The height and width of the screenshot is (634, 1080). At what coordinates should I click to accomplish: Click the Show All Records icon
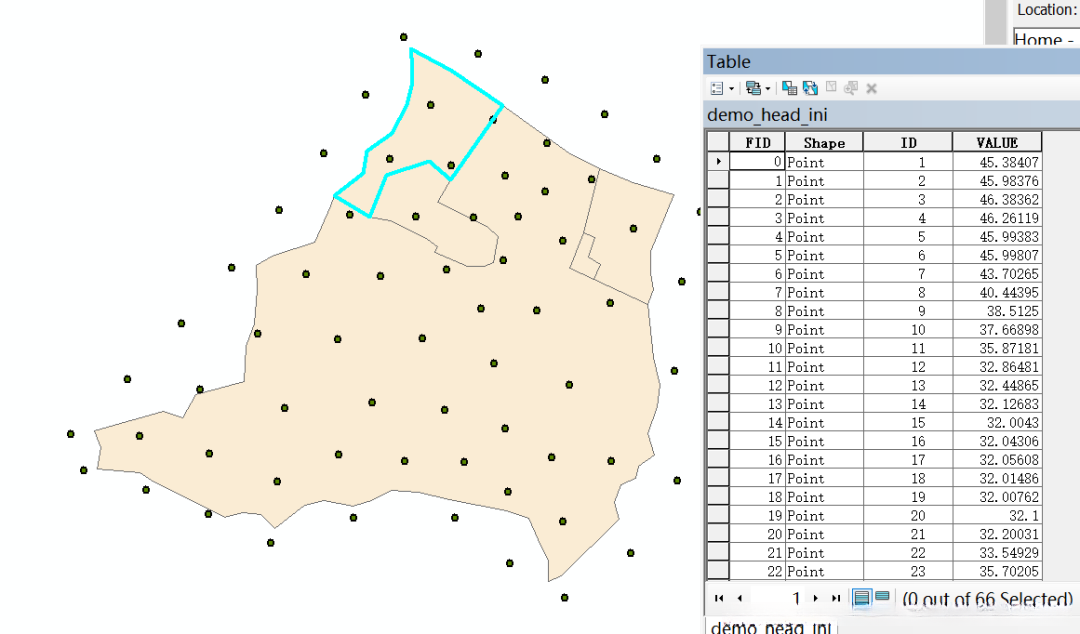pos(861,598)
